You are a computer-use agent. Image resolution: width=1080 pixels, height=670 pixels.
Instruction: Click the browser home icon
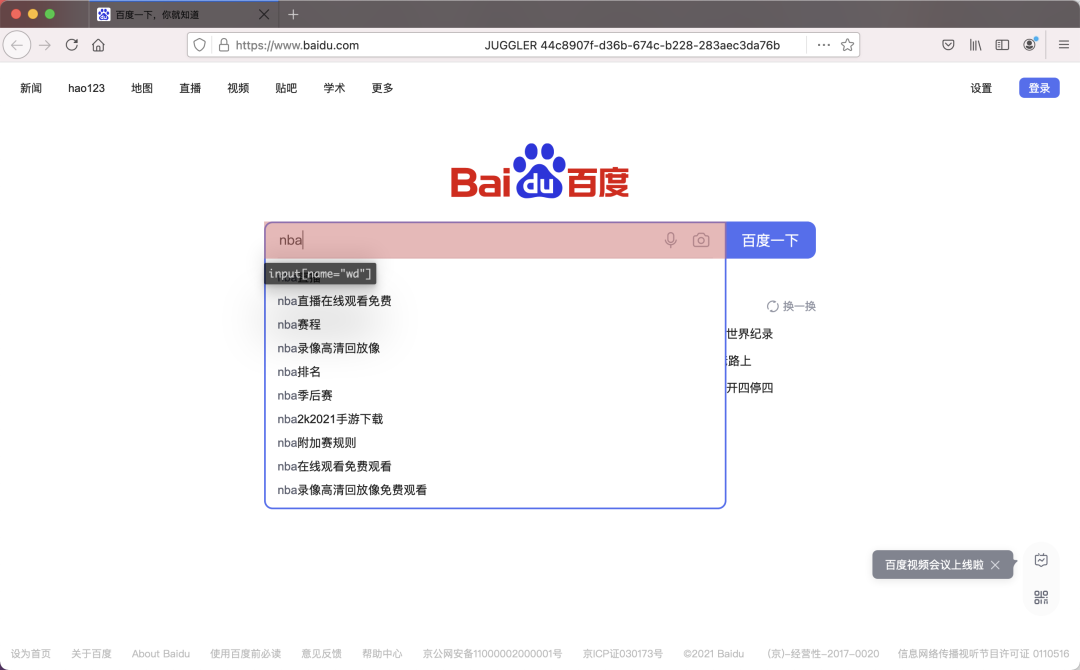[x=99, y=44]
